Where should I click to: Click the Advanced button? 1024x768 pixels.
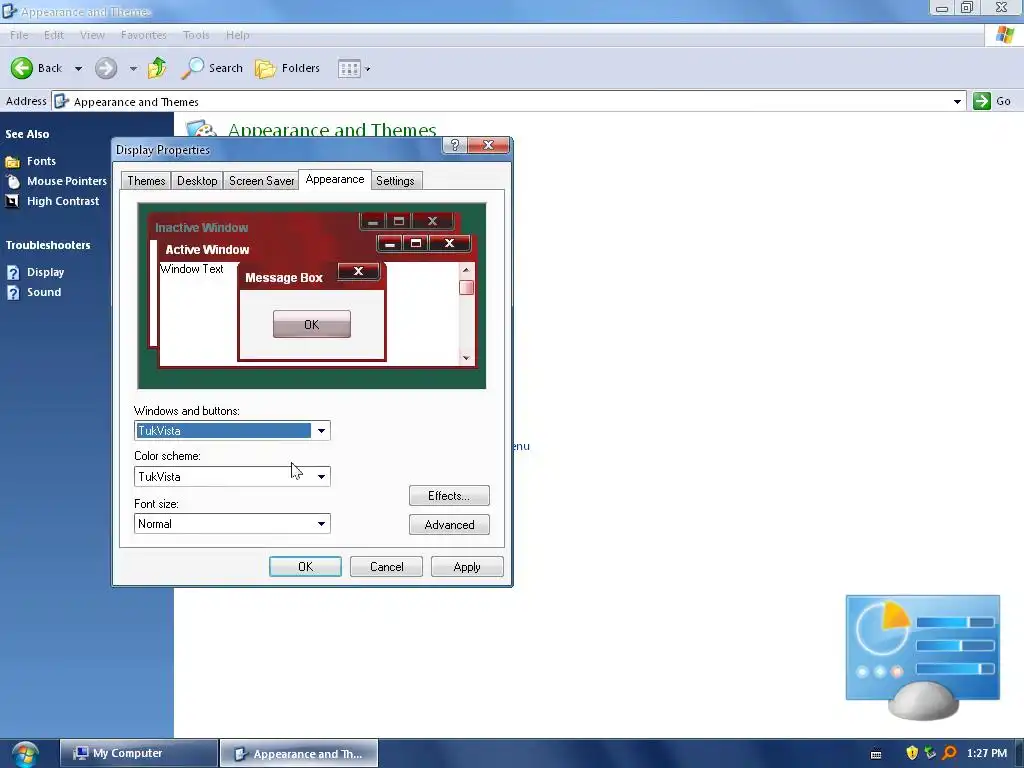point(449,525)
